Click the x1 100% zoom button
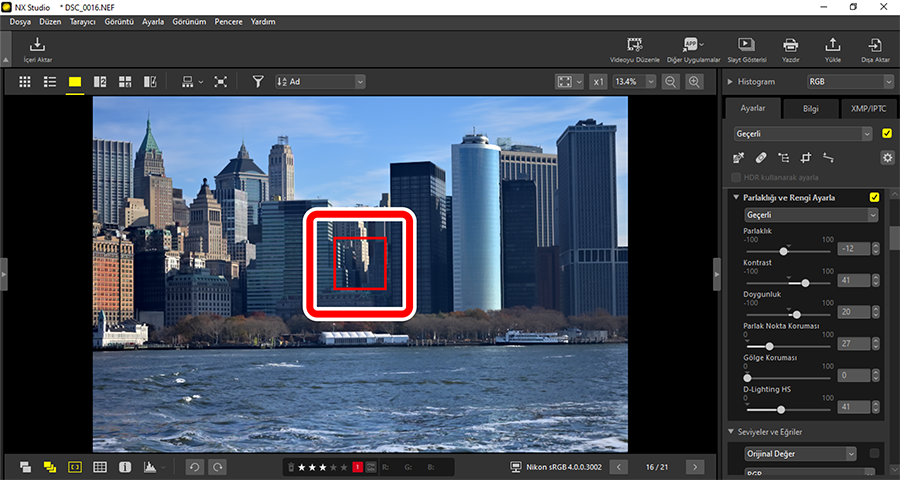This screenshot has width=900, height=480. (x=598, y=81)
